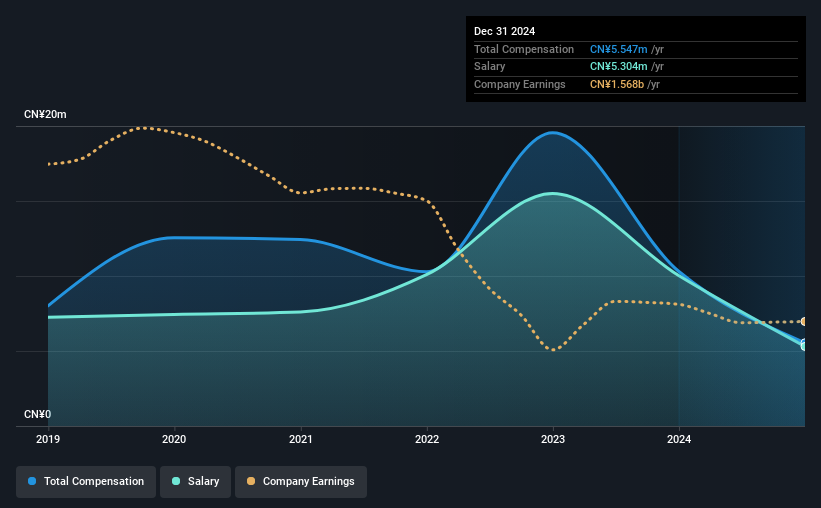821x508 pixels.
Task: Toggle the Company Earnings legend button
Action: pos(301,482)
